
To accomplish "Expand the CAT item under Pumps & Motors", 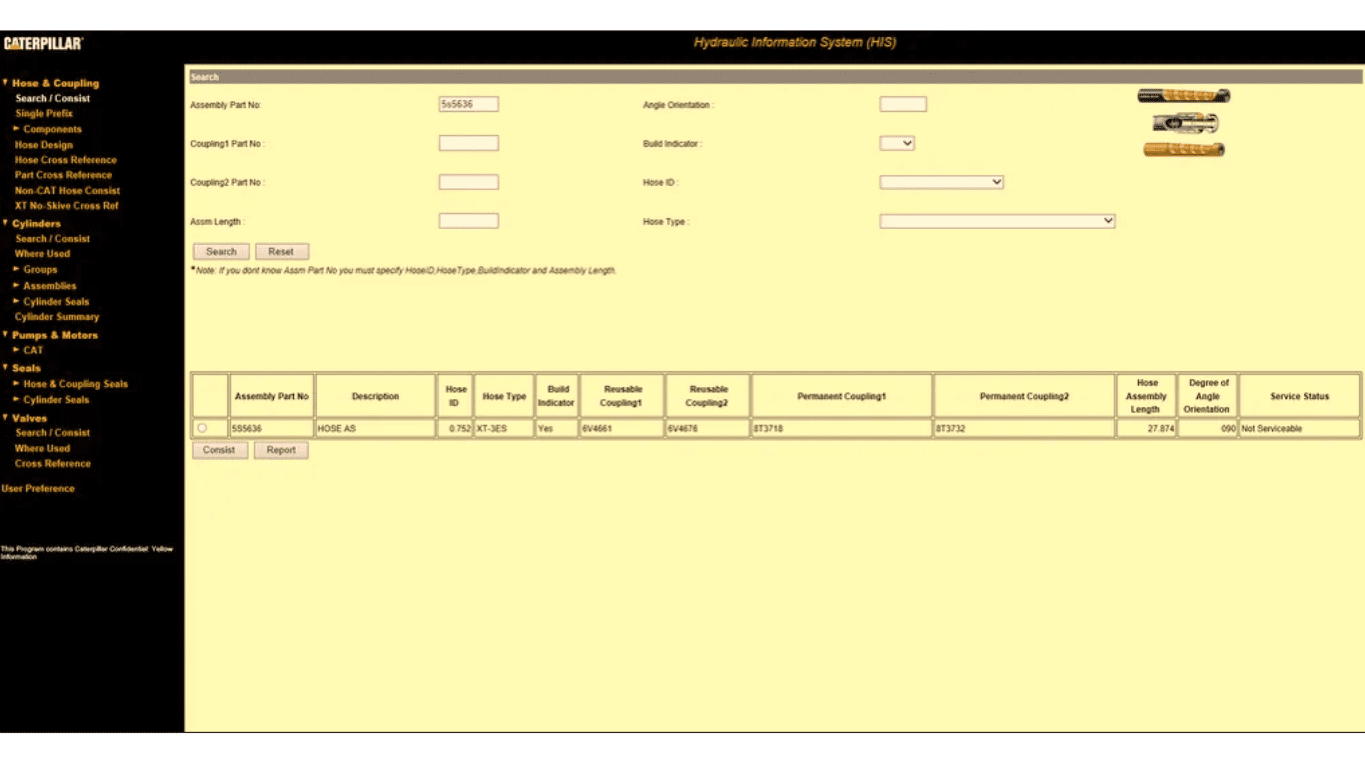I will pyautogui.click(x=32, y=350).
